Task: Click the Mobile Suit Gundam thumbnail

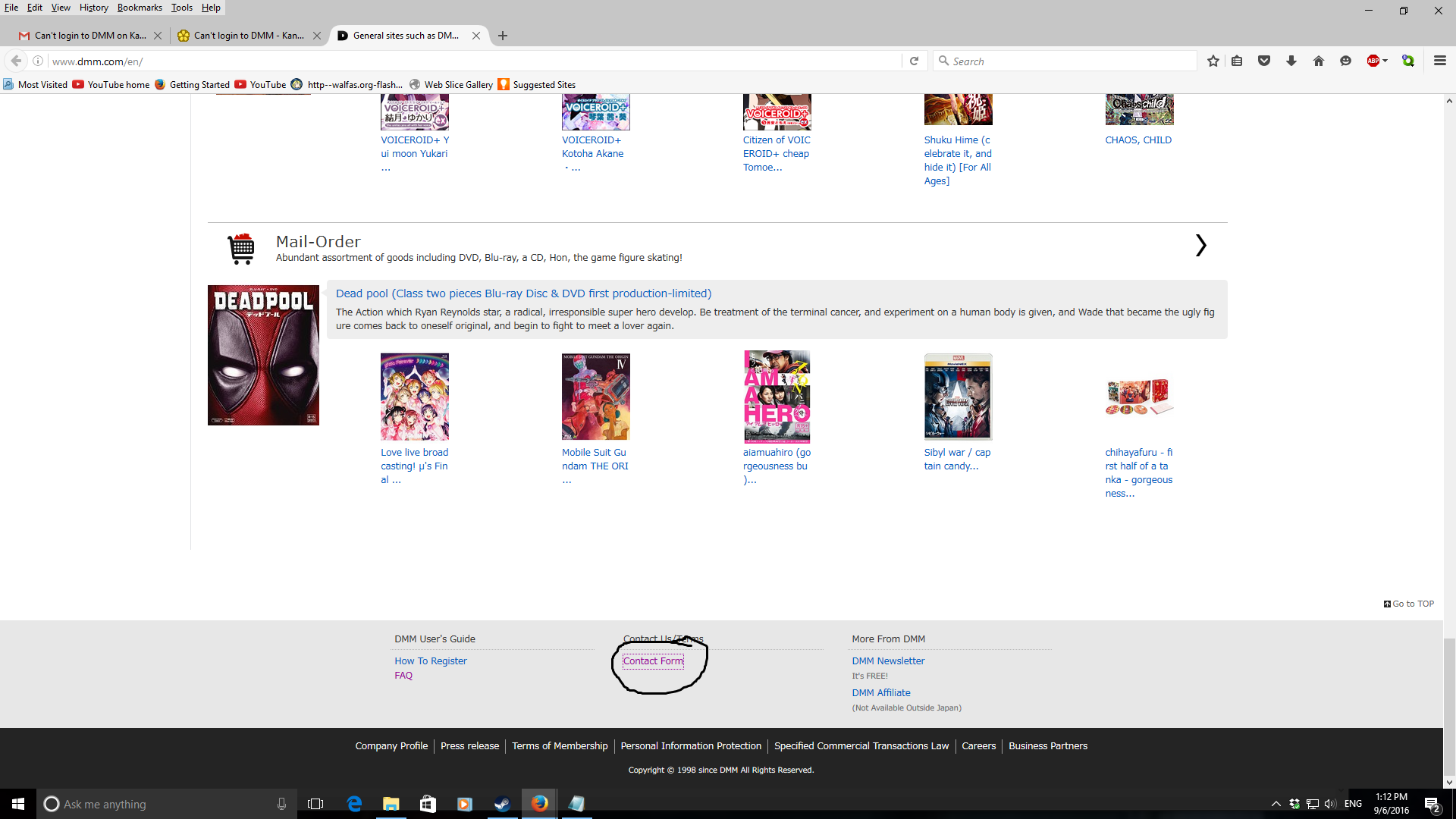Action: [x=595, y=397]
